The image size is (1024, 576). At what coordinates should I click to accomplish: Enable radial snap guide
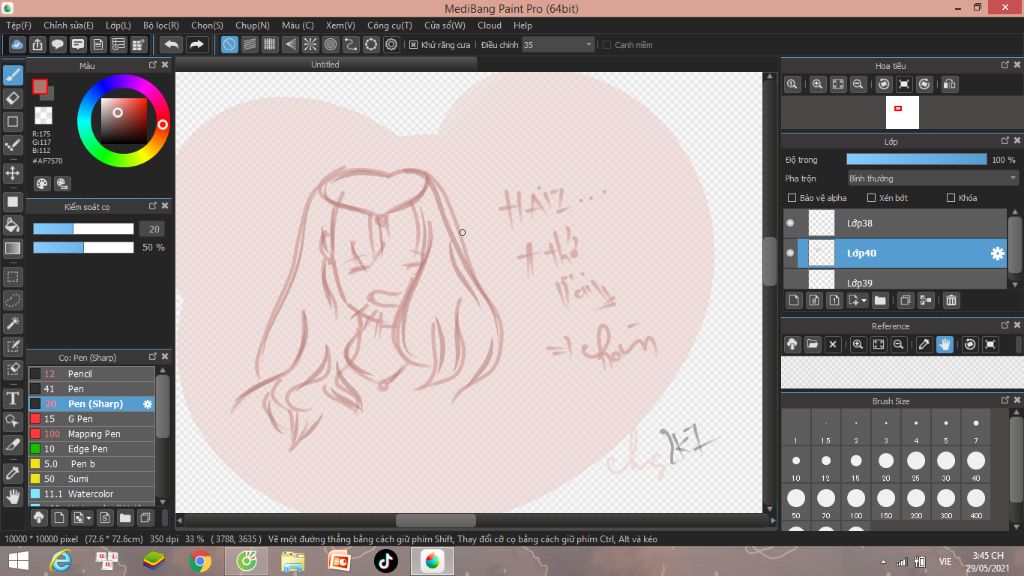coord(310,44)
